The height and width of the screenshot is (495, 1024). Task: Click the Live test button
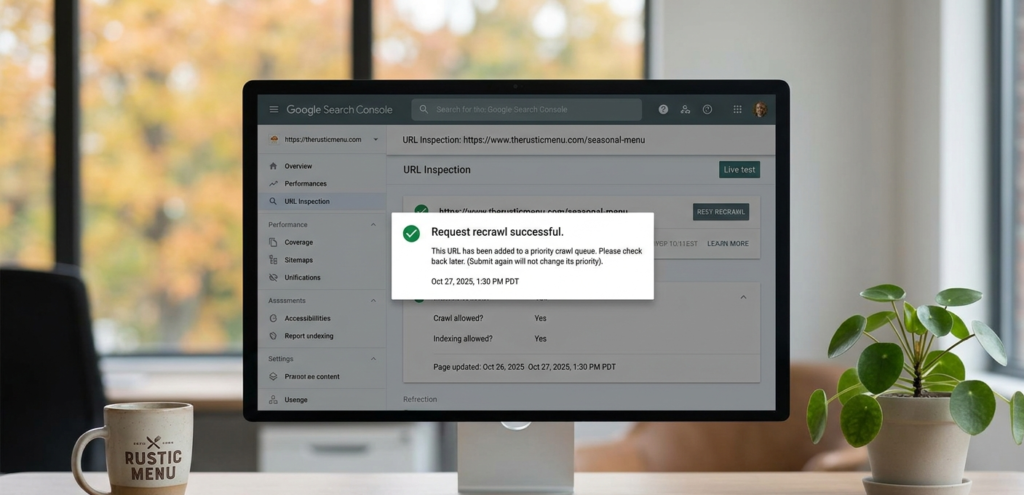[x=739, y=170]
